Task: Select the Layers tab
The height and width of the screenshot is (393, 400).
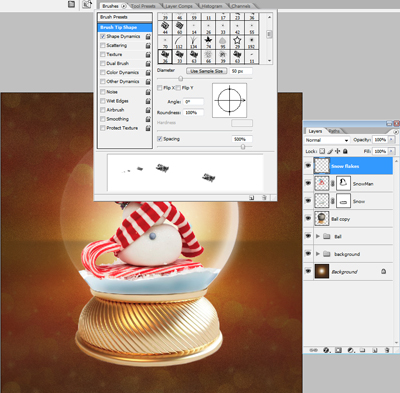Action: click(x=315, y=131)
